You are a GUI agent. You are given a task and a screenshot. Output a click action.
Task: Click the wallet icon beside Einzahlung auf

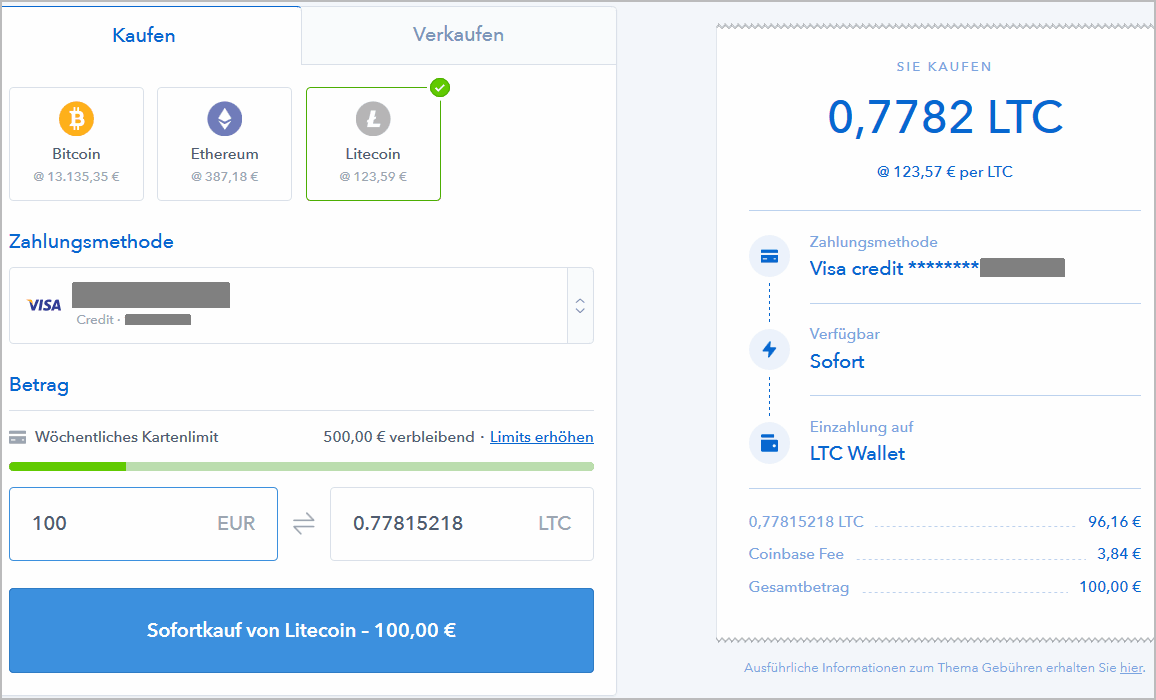[x=770, y=443]
